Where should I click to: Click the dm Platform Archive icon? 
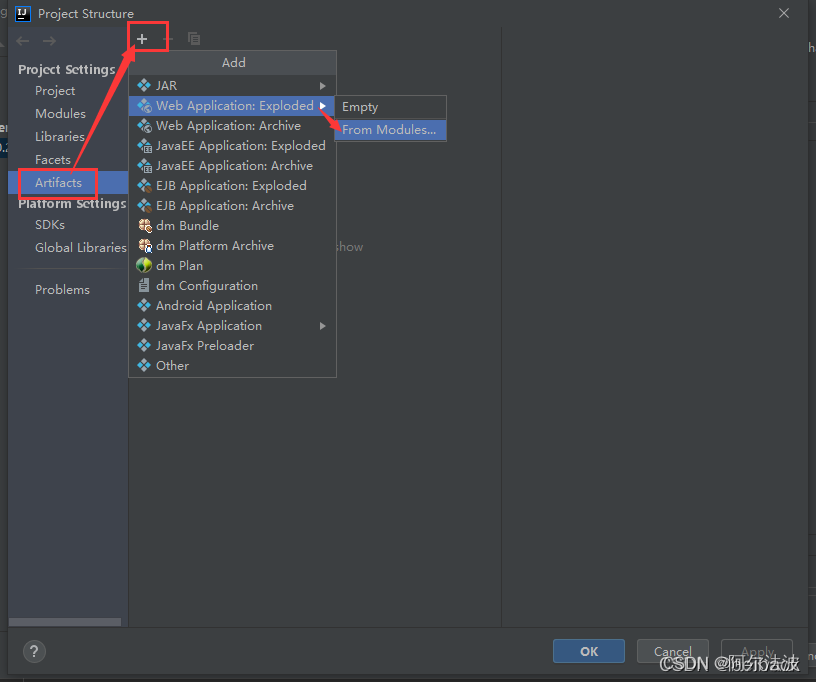pyautogui.click(x=145, y=246)
